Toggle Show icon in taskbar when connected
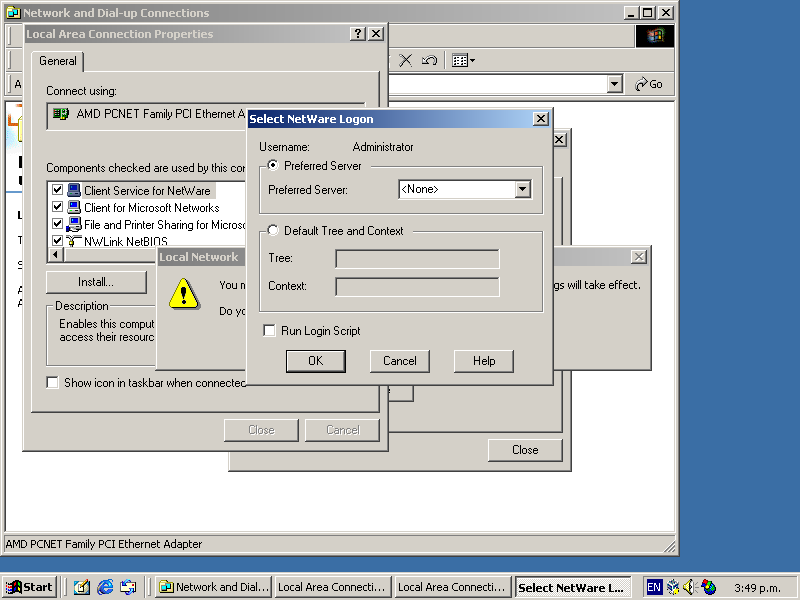800x600 pixels. click(x=52, y=382)
